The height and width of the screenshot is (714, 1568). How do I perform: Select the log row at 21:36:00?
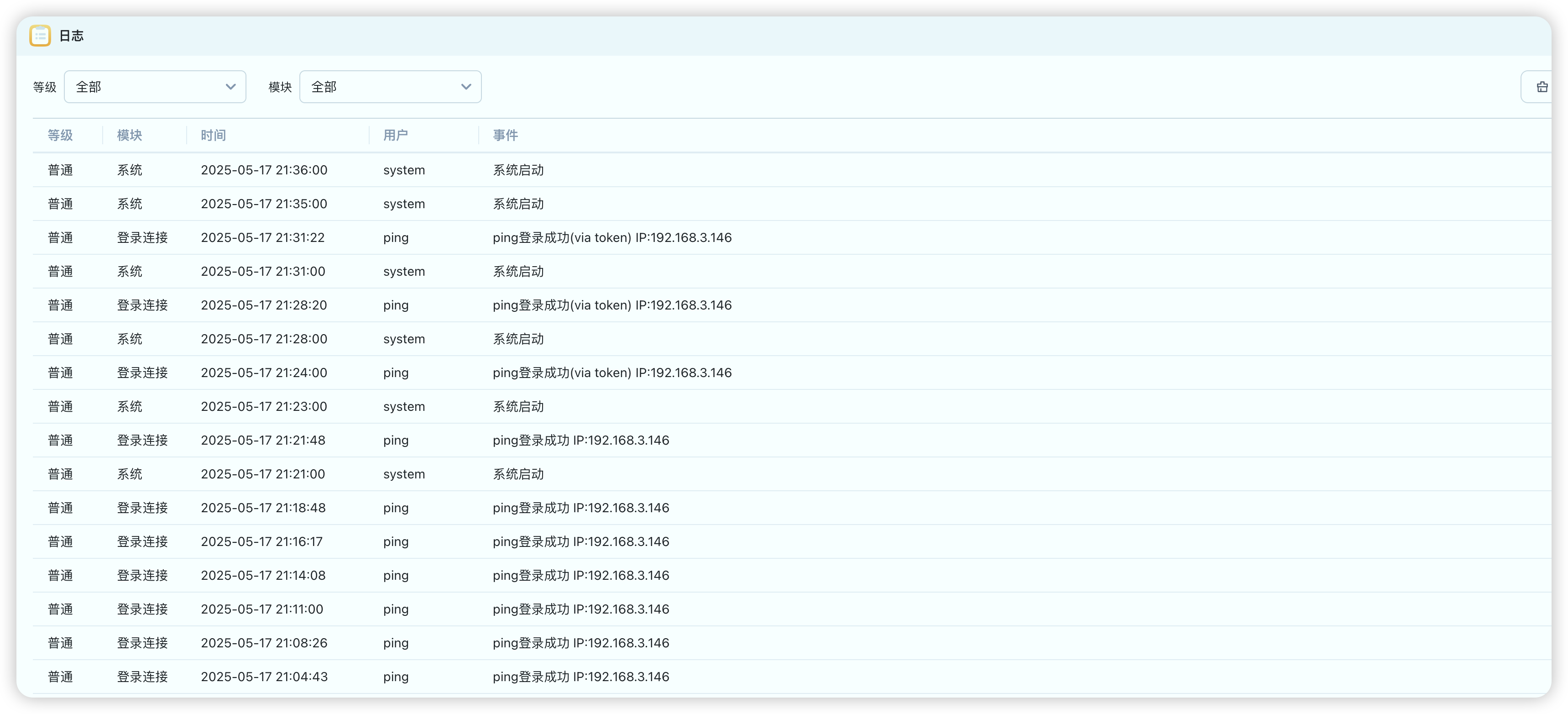click(264, 170)
